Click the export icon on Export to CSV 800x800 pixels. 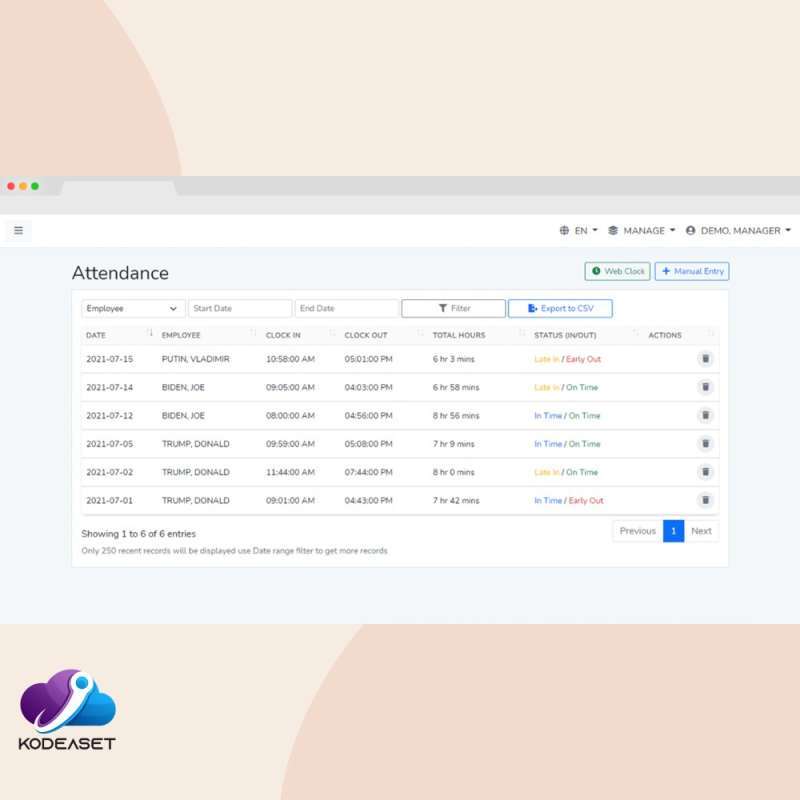pos(532,308)
